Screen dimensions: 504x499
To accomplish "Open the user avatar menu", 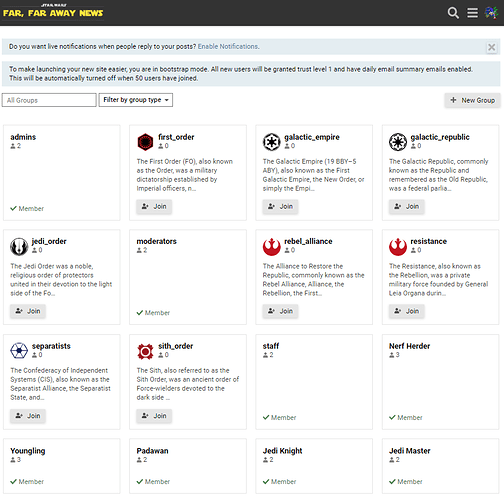I will pyautogui.click(x=491, y=13).
